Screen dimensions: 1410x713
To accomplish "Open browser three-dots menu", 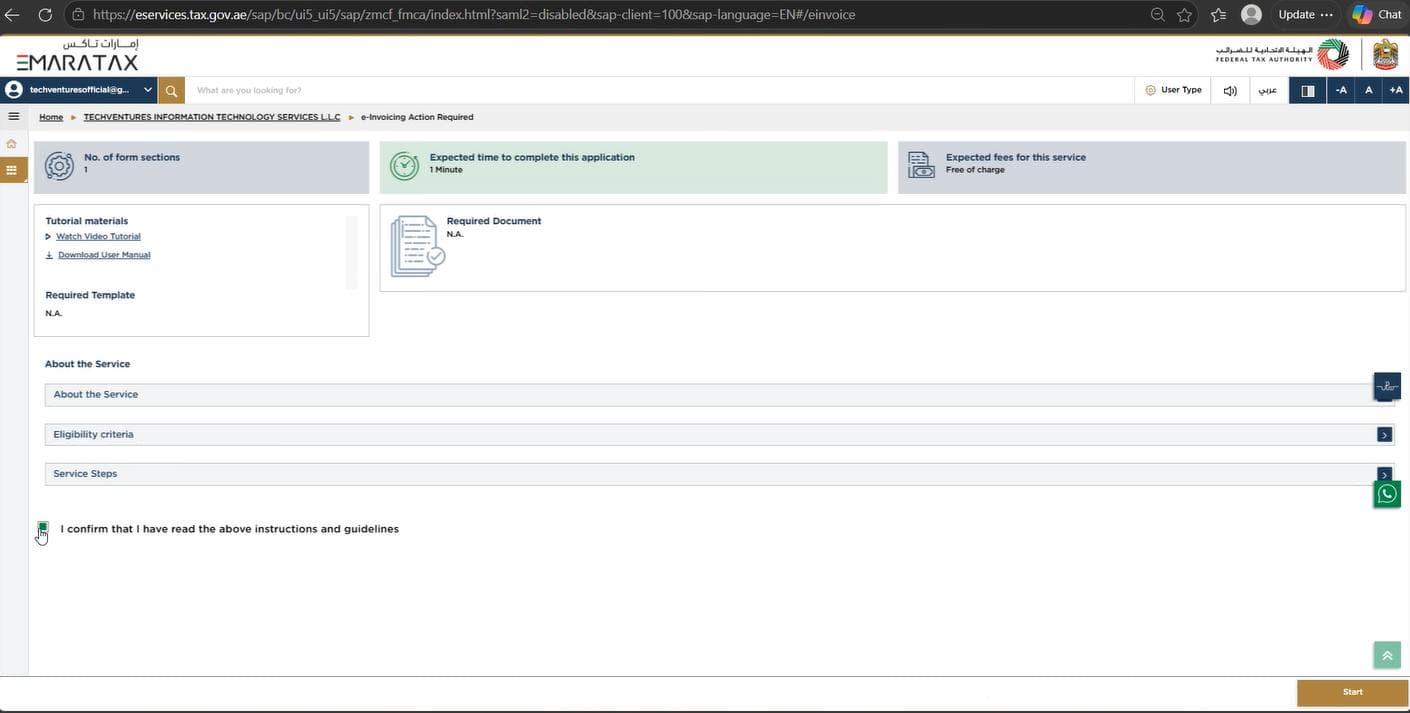I will point(1327,15).
